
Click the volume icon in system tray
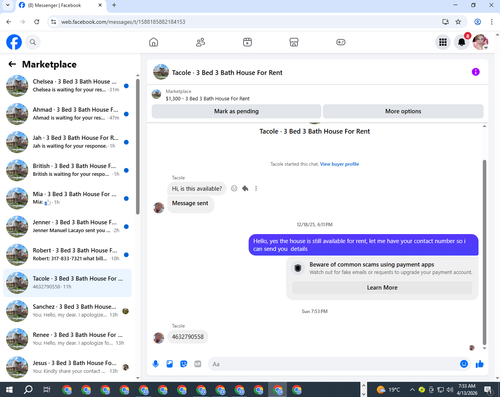tap(450, 389)
